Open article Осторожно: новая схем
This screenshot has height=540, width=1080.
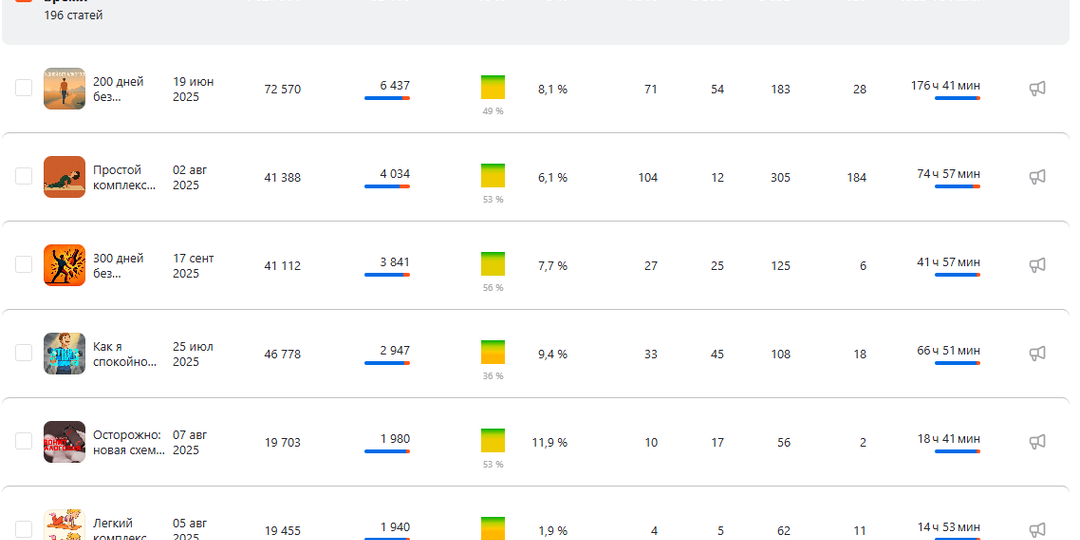pyautogui.click(x=129, y=442)
